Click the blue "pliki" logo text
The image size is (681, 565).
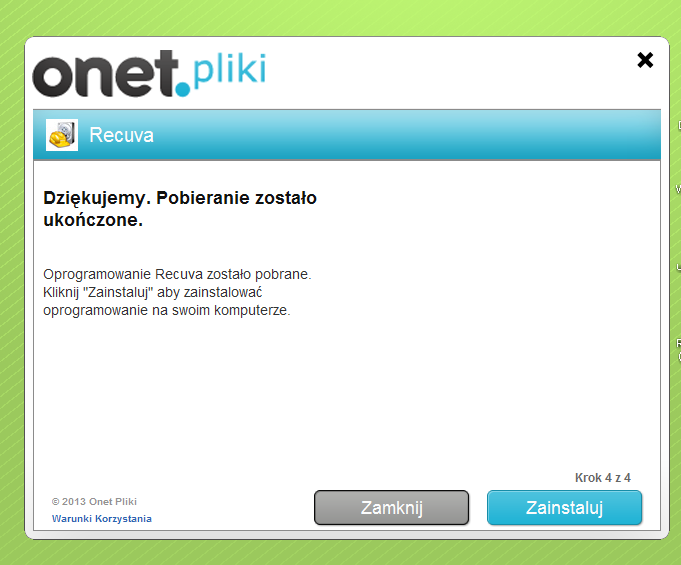[x=229, y=69]
